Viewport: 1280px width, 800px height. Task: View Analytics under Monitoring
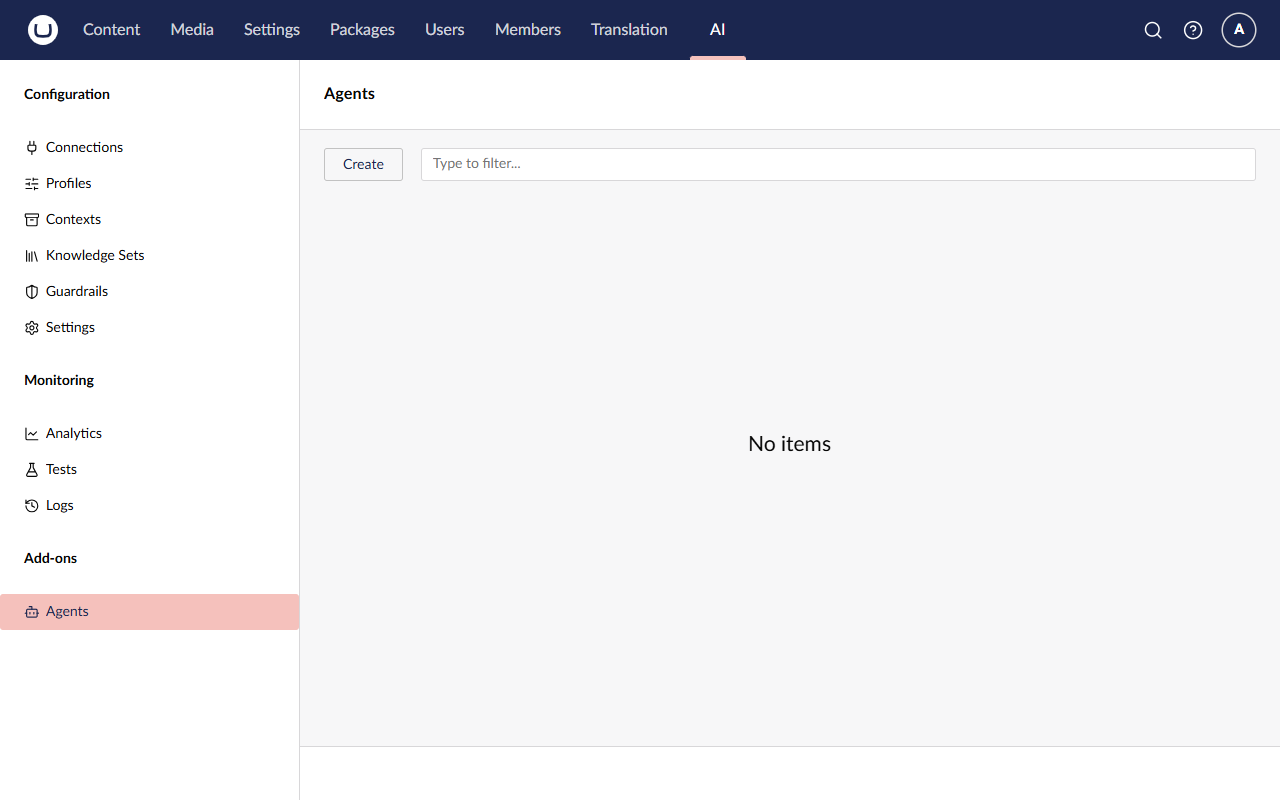pos(150,433)
